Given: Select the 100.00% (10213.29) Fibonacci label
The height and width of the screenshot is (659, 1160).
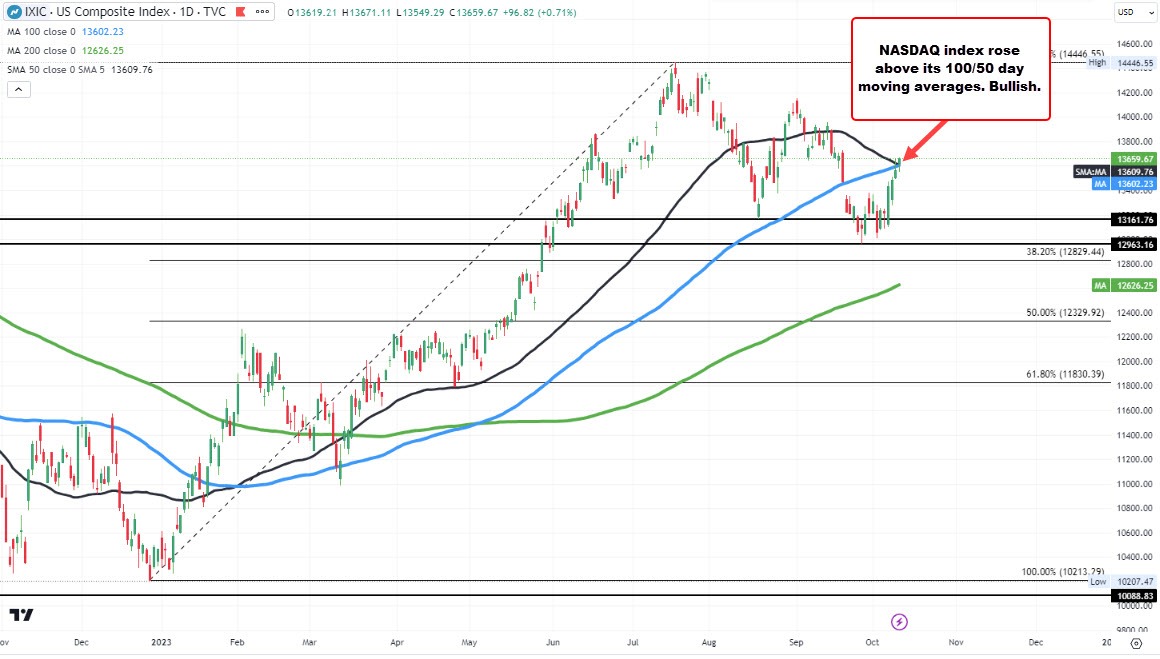Looking at the screenshot, I should click(x=1062, y=572).
